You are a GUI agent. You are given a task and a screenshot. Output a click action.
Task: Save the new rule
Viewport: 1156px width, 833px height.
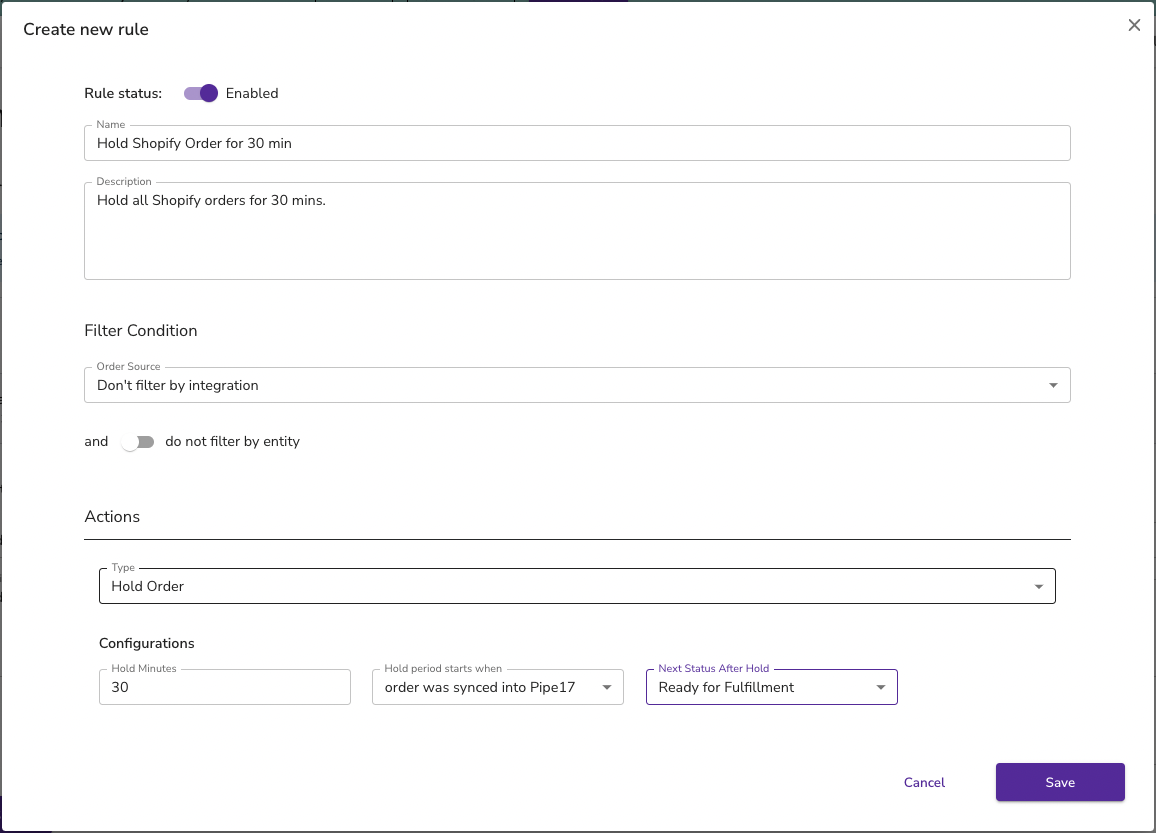pos(1060,782)
